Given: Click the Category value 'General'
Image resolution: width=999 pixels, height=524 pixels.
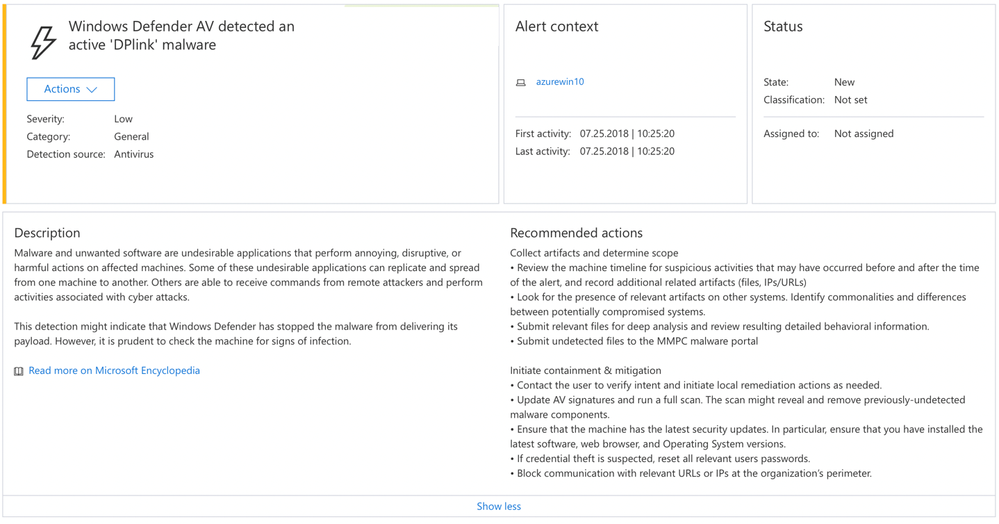Looking at the screenshot, I should [x=131, y=137].
